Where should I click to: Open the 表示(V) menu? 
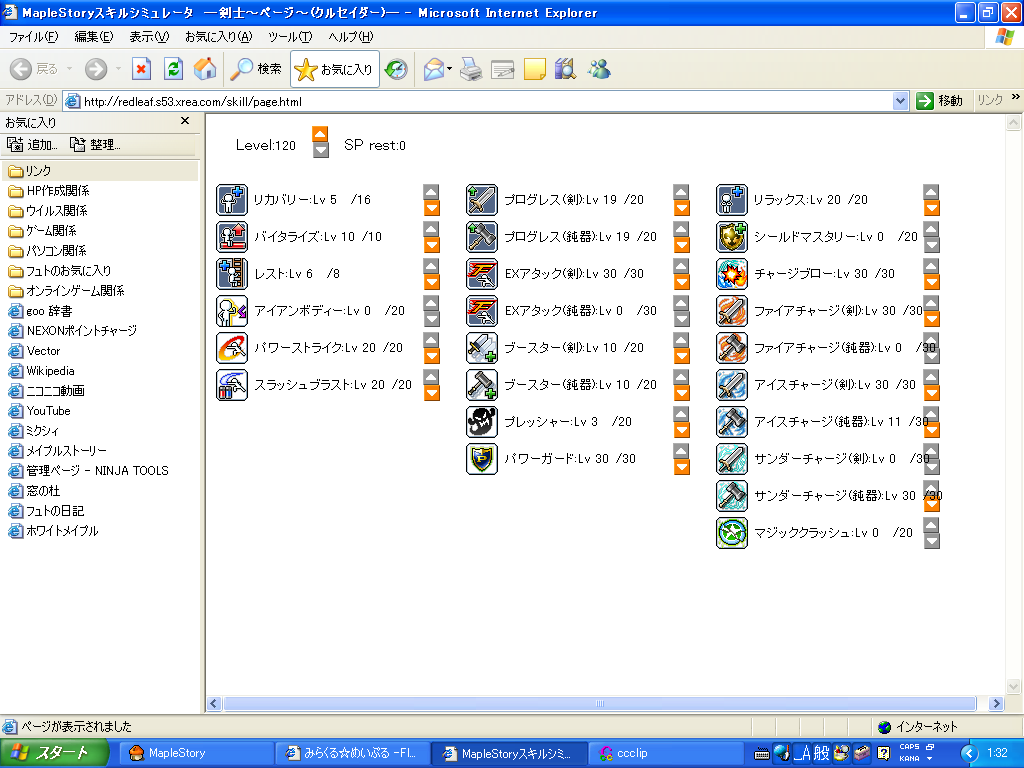pos(149,37)
